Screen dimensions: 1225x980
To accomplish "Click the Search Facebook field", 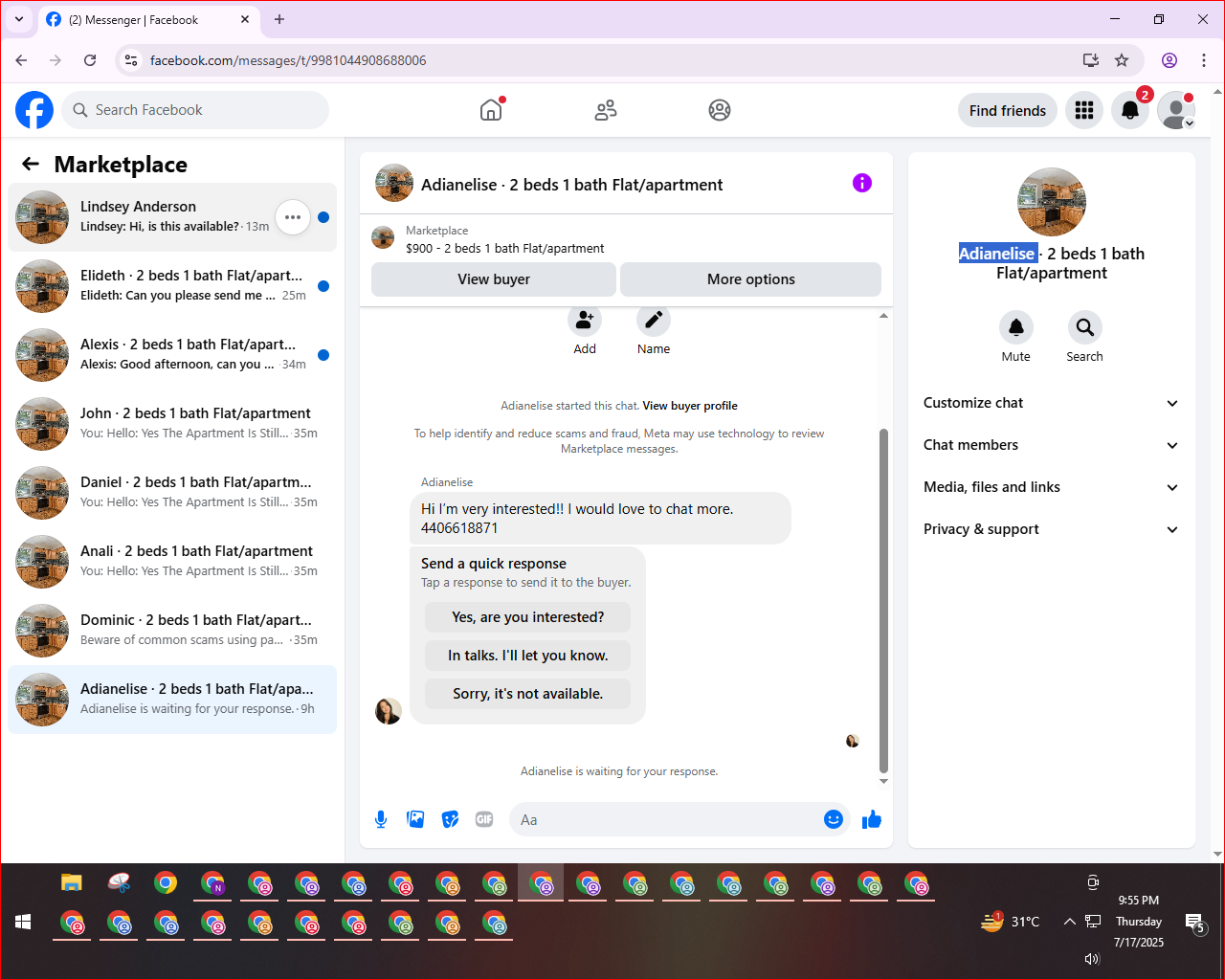I will [195, 110].
